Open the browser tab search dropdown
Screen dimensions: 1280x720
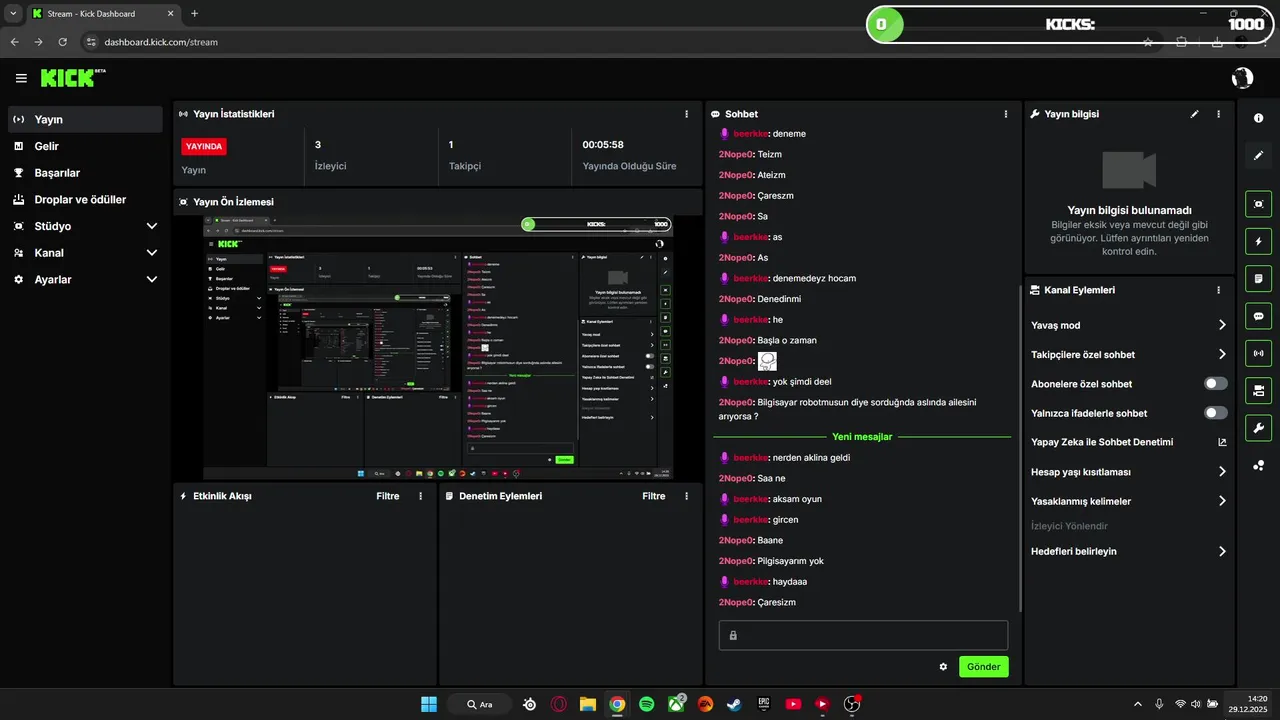click(12, 13)
